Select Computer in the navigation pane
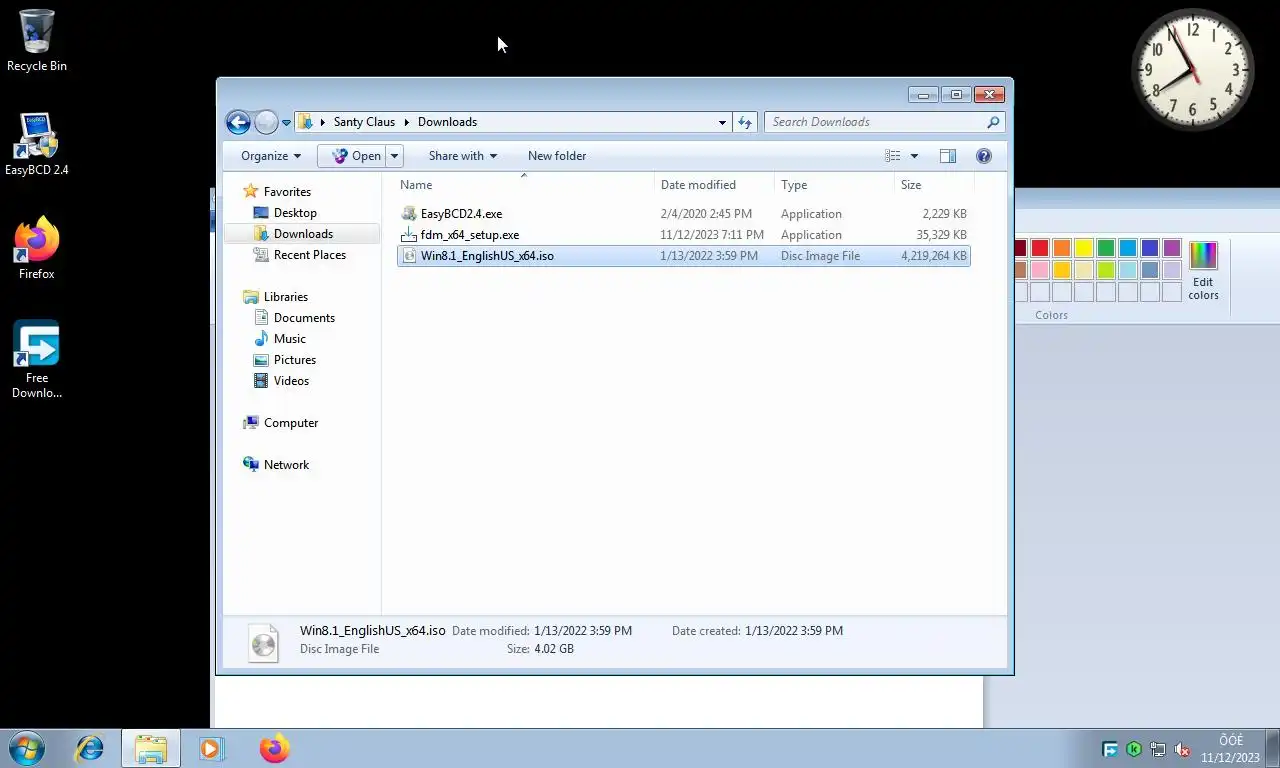This screenshot has height=768, width=1280. (x=291, y=423)
